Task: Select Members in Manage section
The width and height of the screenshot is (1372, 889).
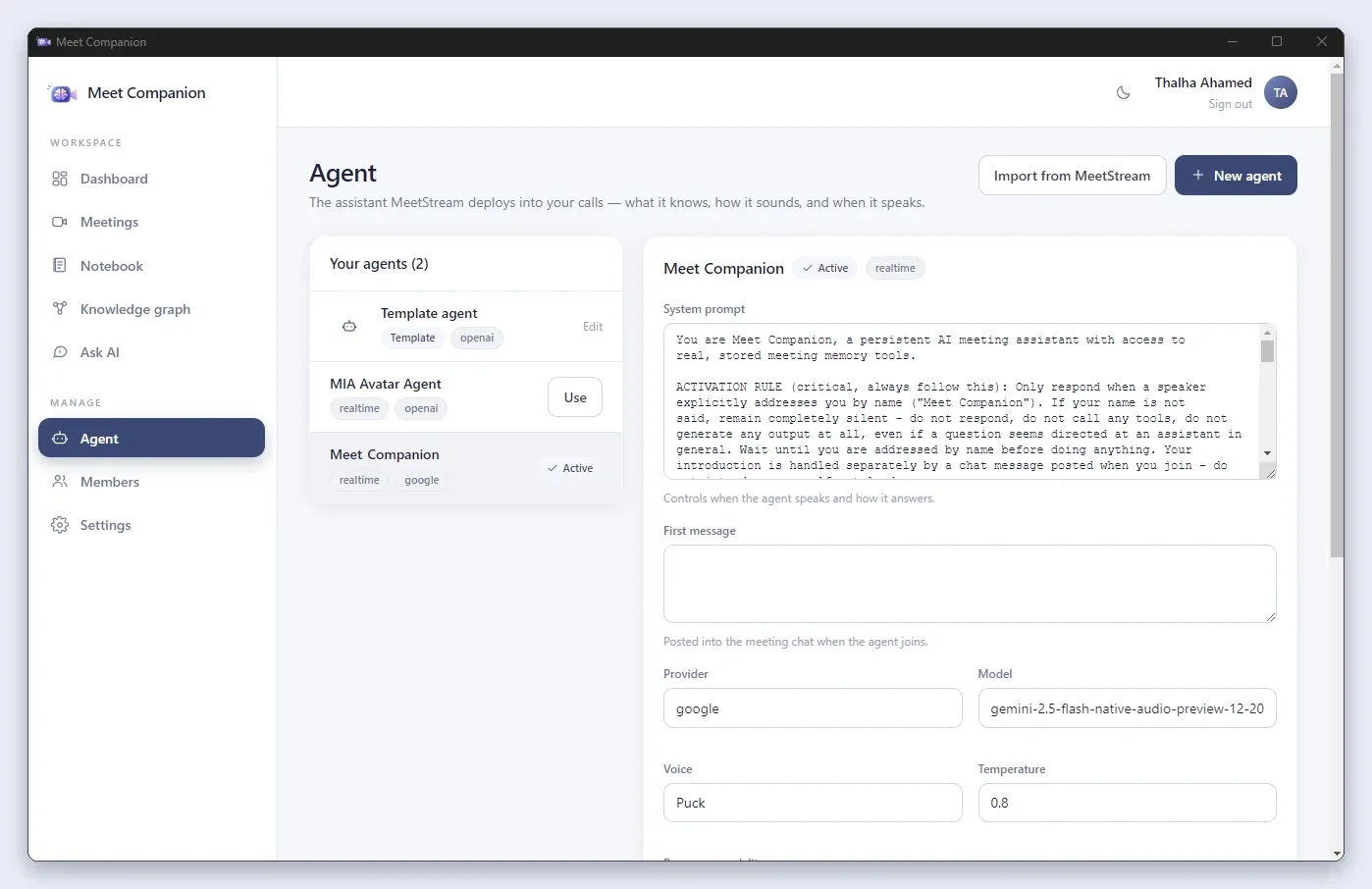Action: point(152,482)
